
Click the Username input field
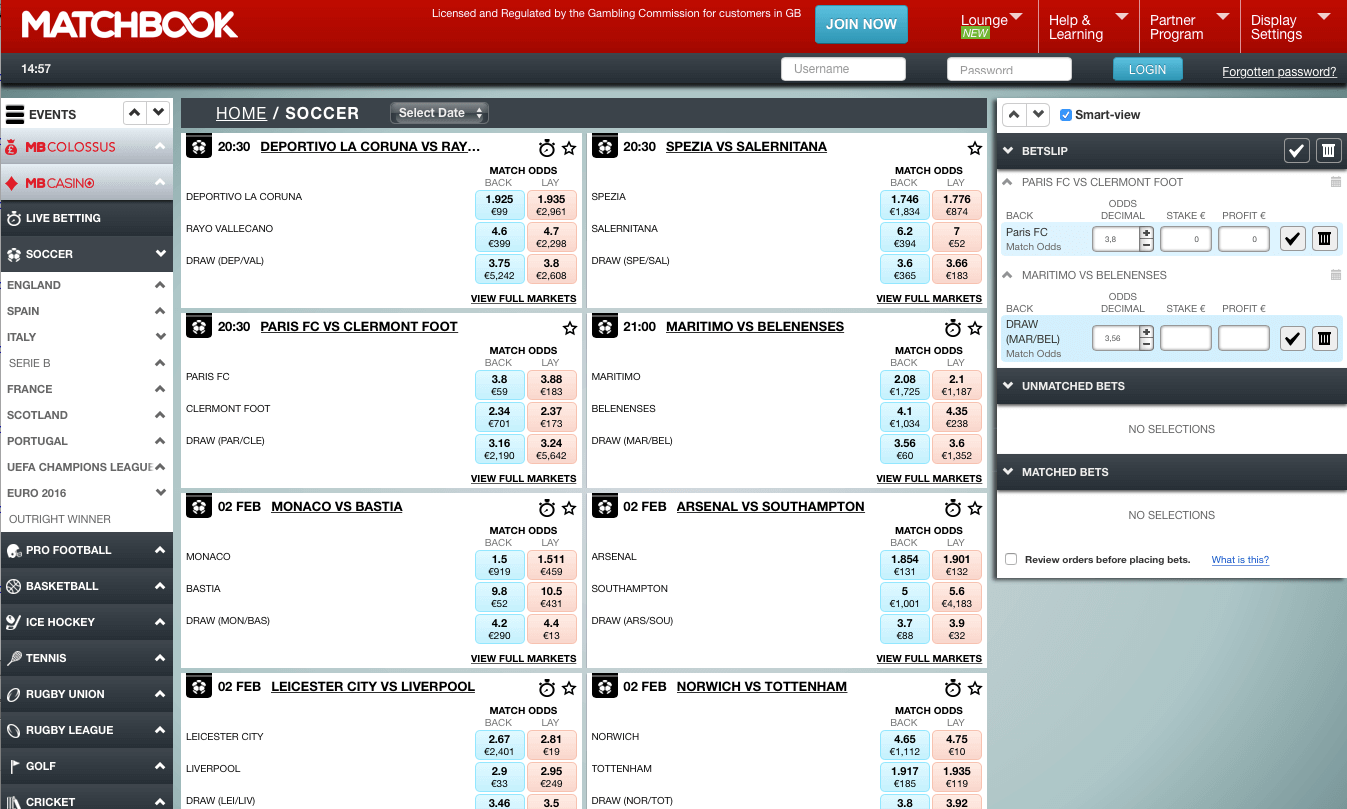click(x=843, y=69)
